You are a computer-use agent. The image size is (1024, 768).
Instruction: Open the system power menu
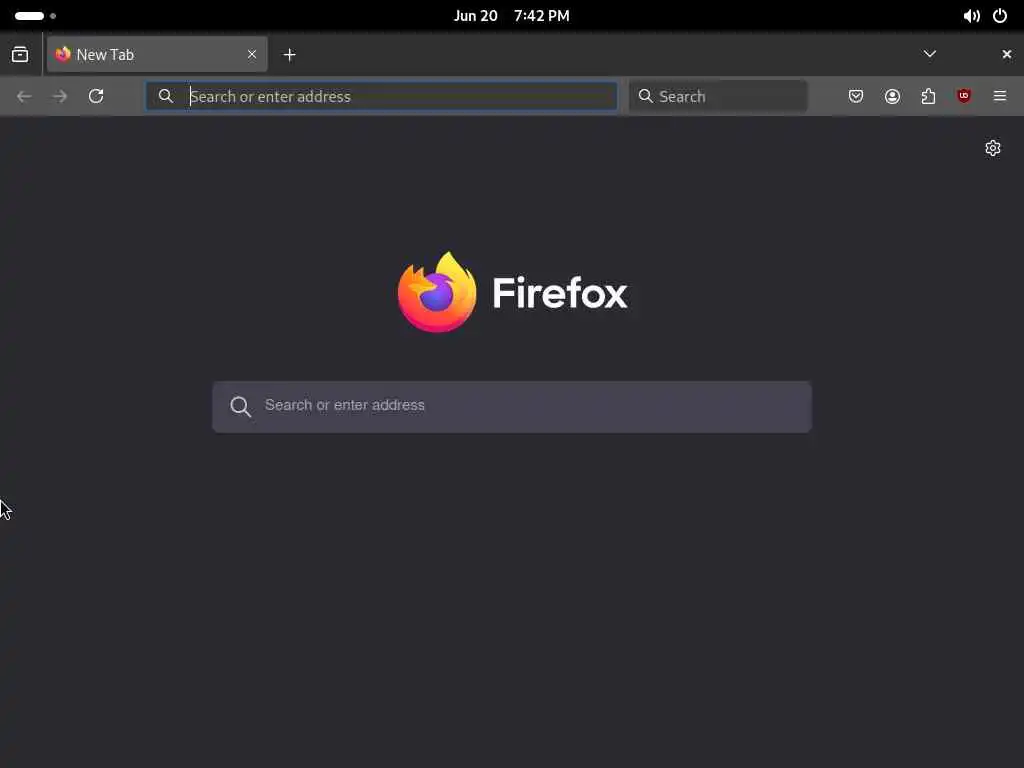[1000, 16]
